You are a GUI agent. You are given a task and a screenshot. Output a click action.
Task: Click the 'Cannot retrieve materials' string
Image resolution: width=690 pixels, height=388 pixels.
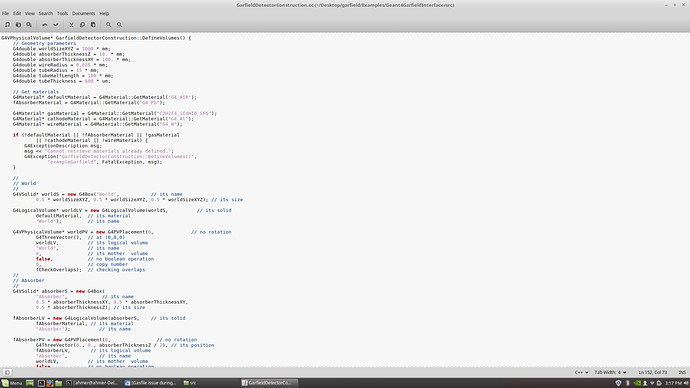[x=109, y=151]
